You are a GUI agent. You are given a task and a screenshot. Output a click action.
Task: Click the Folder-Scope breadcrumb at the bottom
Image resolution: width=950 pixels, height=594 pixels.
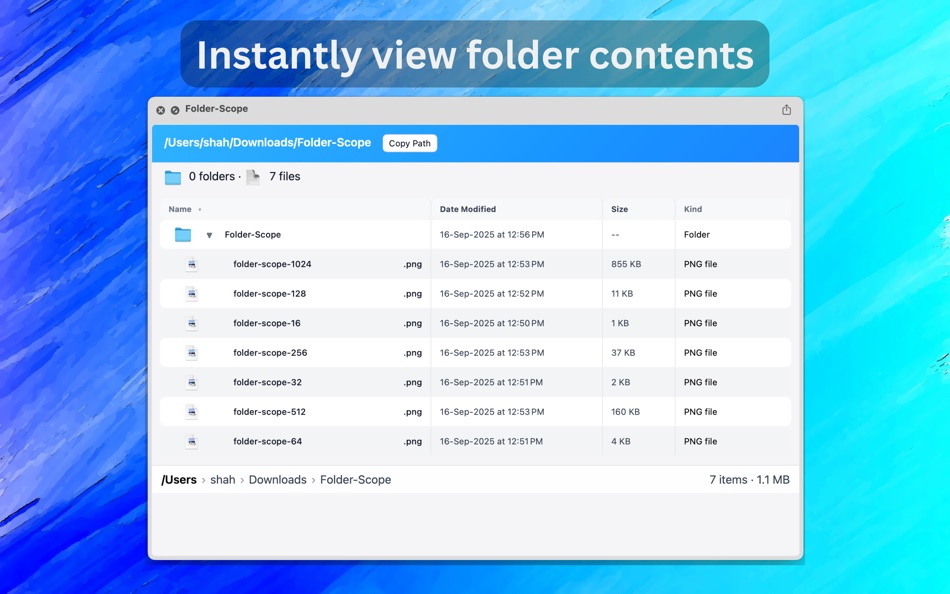pos(354,479)
